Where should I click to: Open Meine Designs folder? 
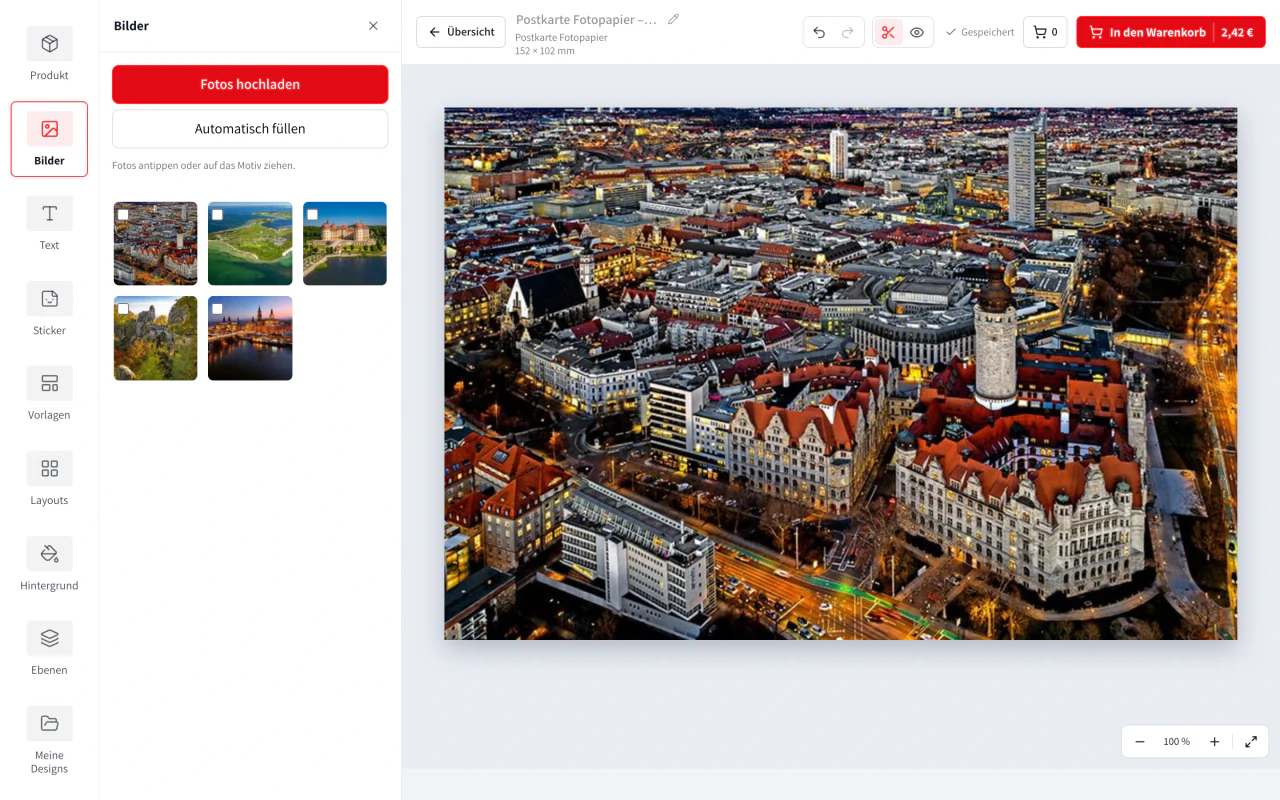[49, 741]
